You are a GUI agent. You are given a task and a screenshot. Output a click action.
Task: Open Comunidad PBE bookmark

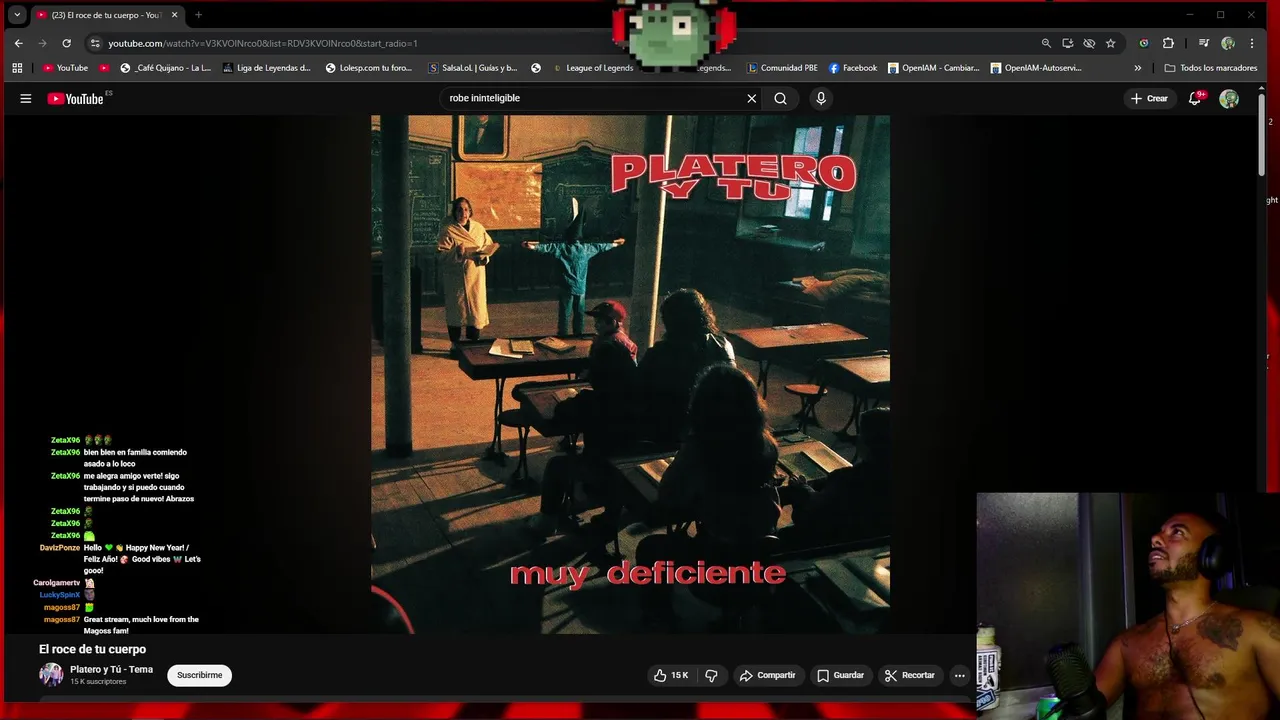782,68
